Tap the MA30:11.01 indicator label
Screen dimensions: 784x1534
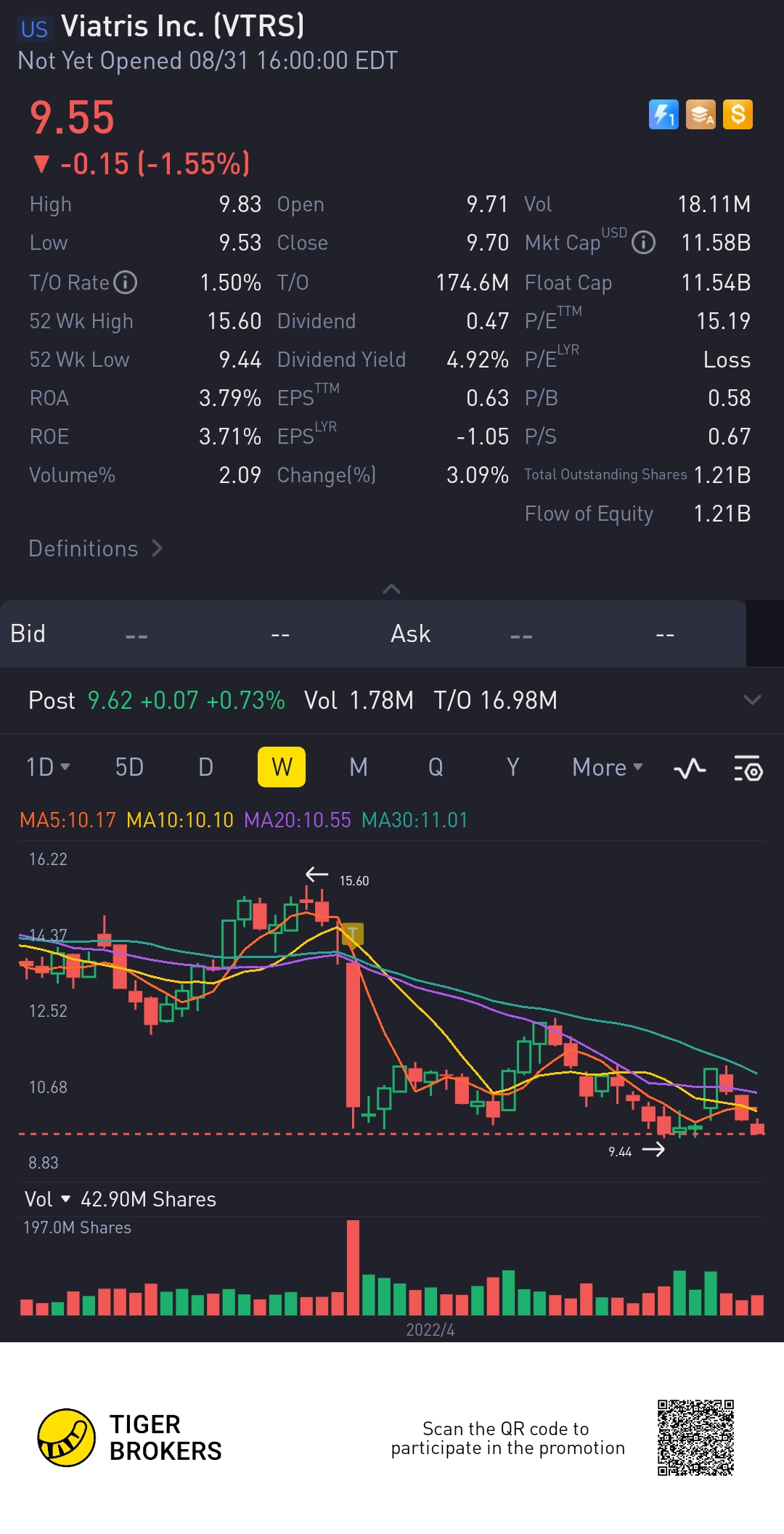coord(415,820)
